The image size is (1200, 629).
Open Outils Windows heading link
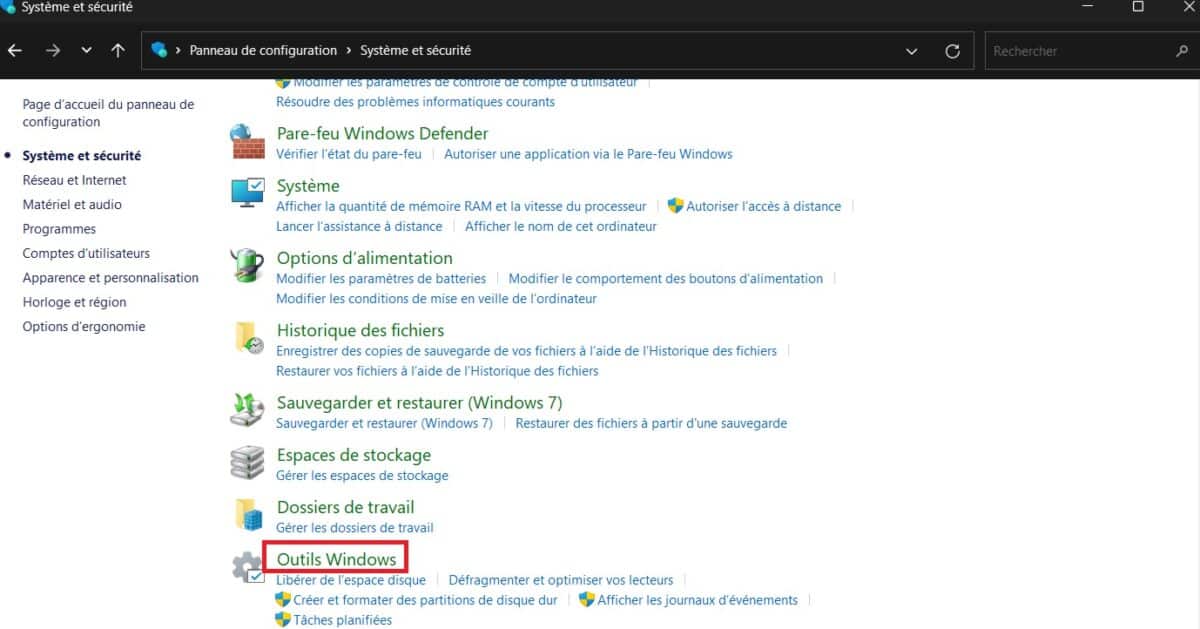(336, 559)
